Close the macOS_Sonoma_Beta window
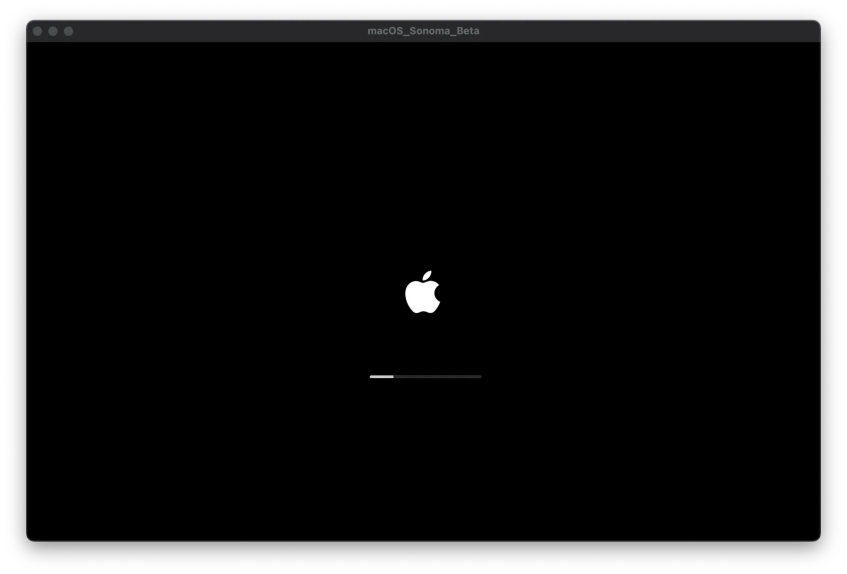 coord(37,31)
